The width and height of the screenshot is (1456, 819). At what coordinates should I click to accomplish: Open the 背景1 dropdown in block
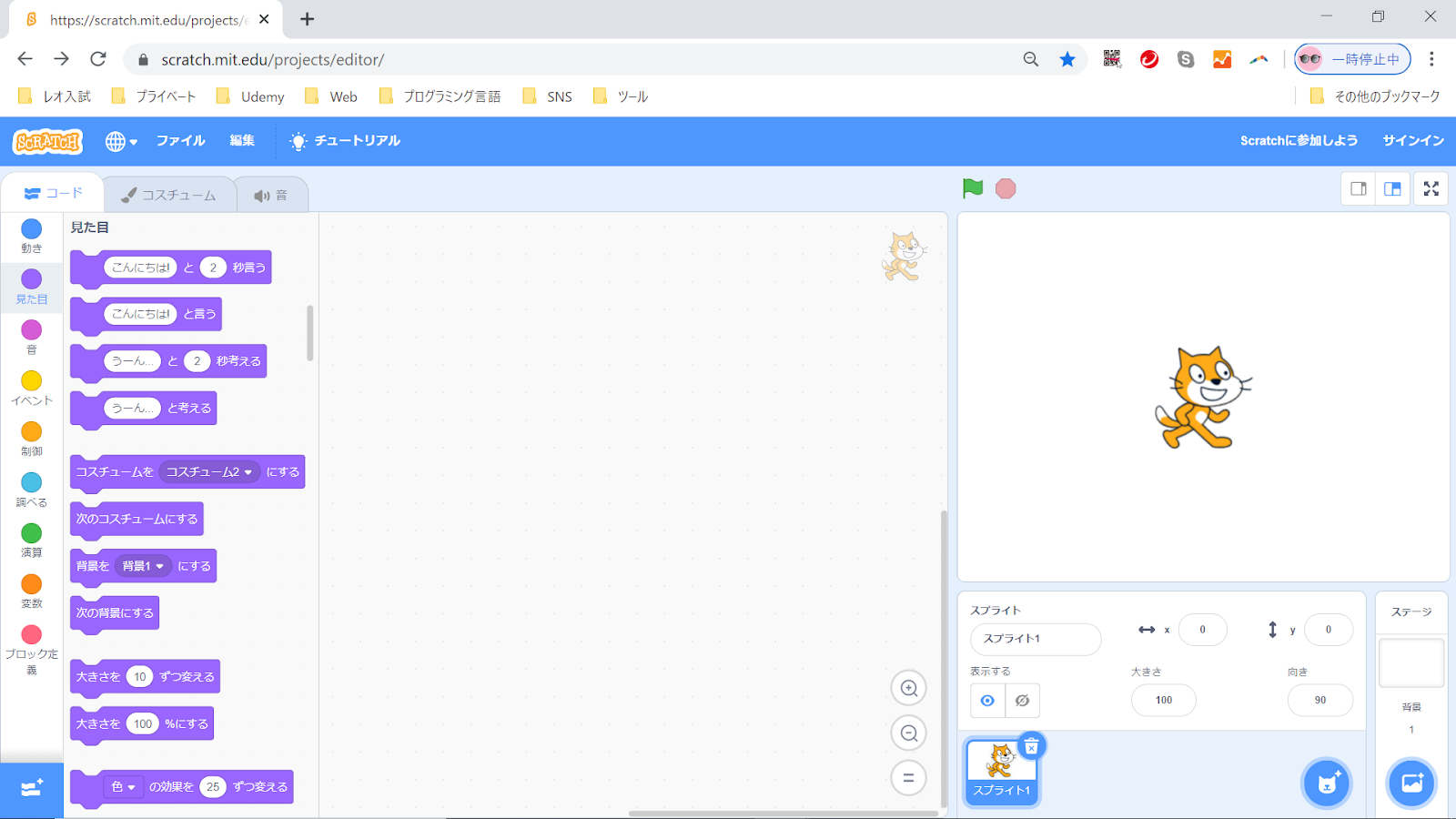click(143, 566)
